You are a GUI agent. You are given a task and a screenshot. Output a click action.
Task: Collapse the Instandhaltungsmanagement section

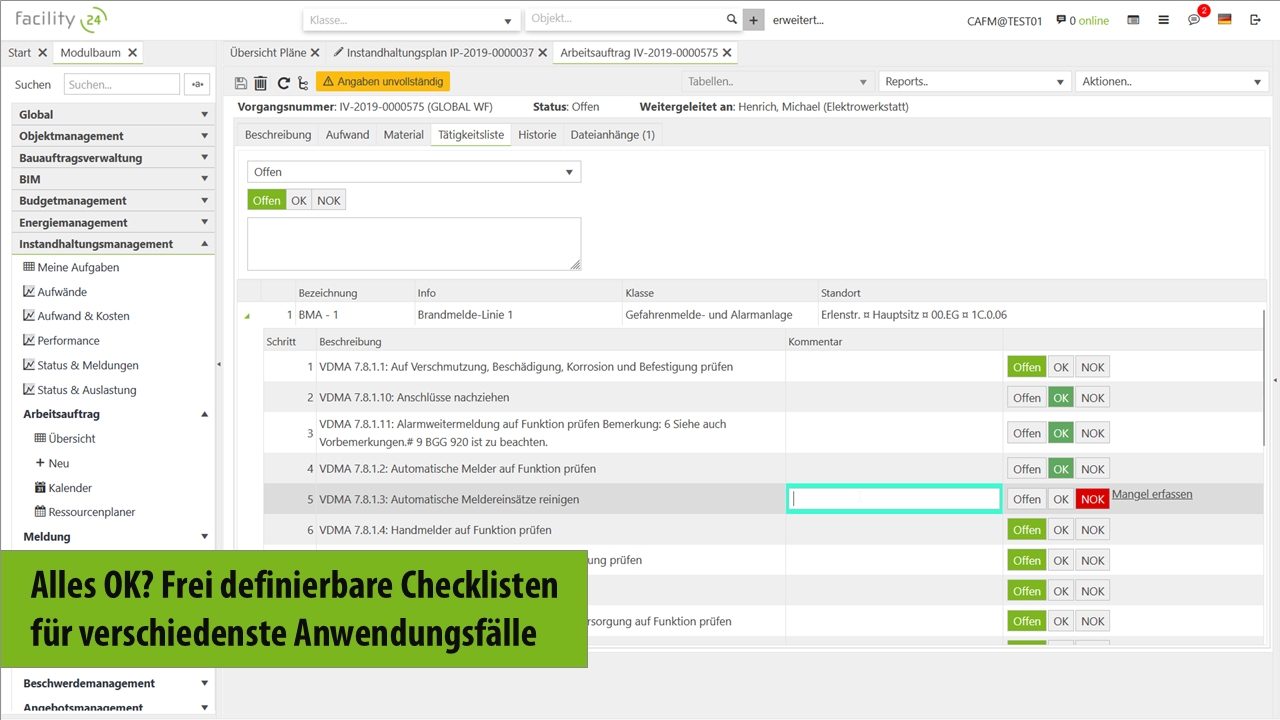pos(113,244)
